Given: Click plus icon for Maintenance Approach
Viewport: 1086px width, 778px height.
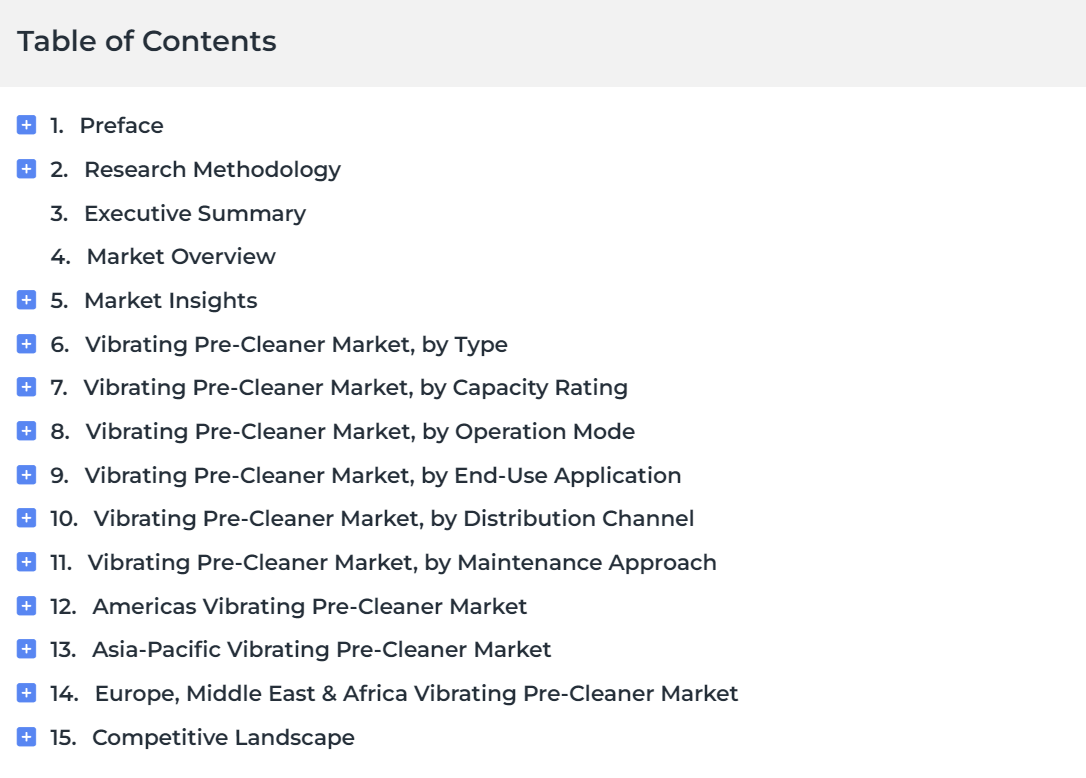Looking at the screenshot, I should click(x=26, y=562).
